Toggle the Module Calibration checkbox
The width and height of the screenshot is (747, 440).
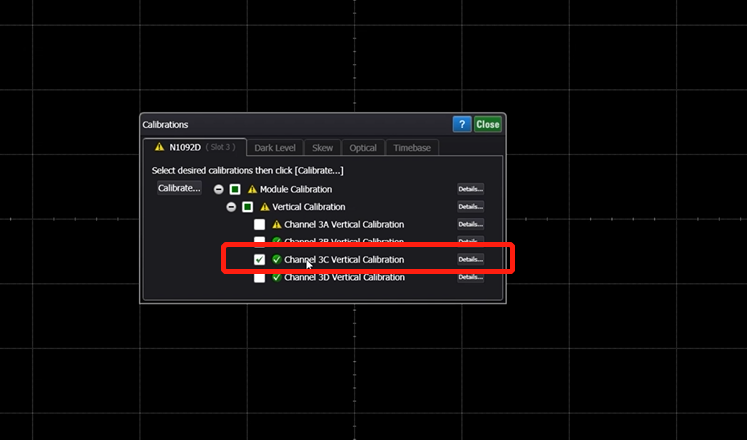[235, 190]
